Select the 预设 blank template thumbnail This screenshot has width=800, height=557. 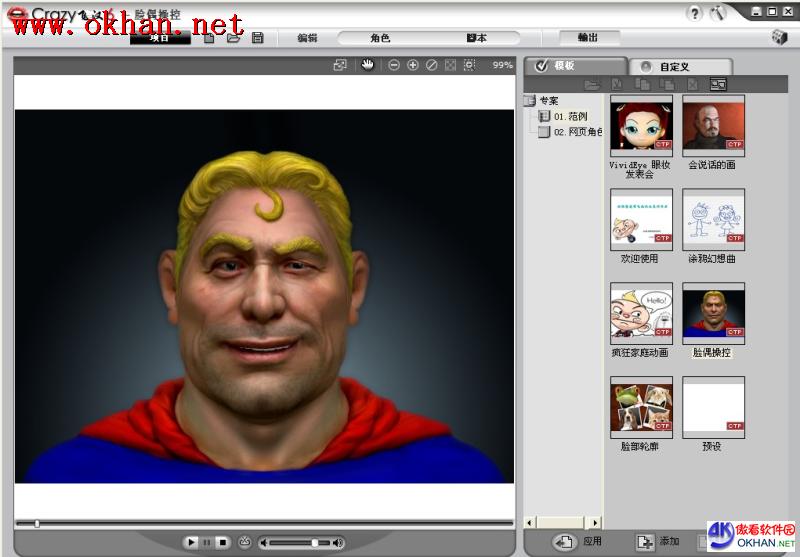(x=713, y=407)
